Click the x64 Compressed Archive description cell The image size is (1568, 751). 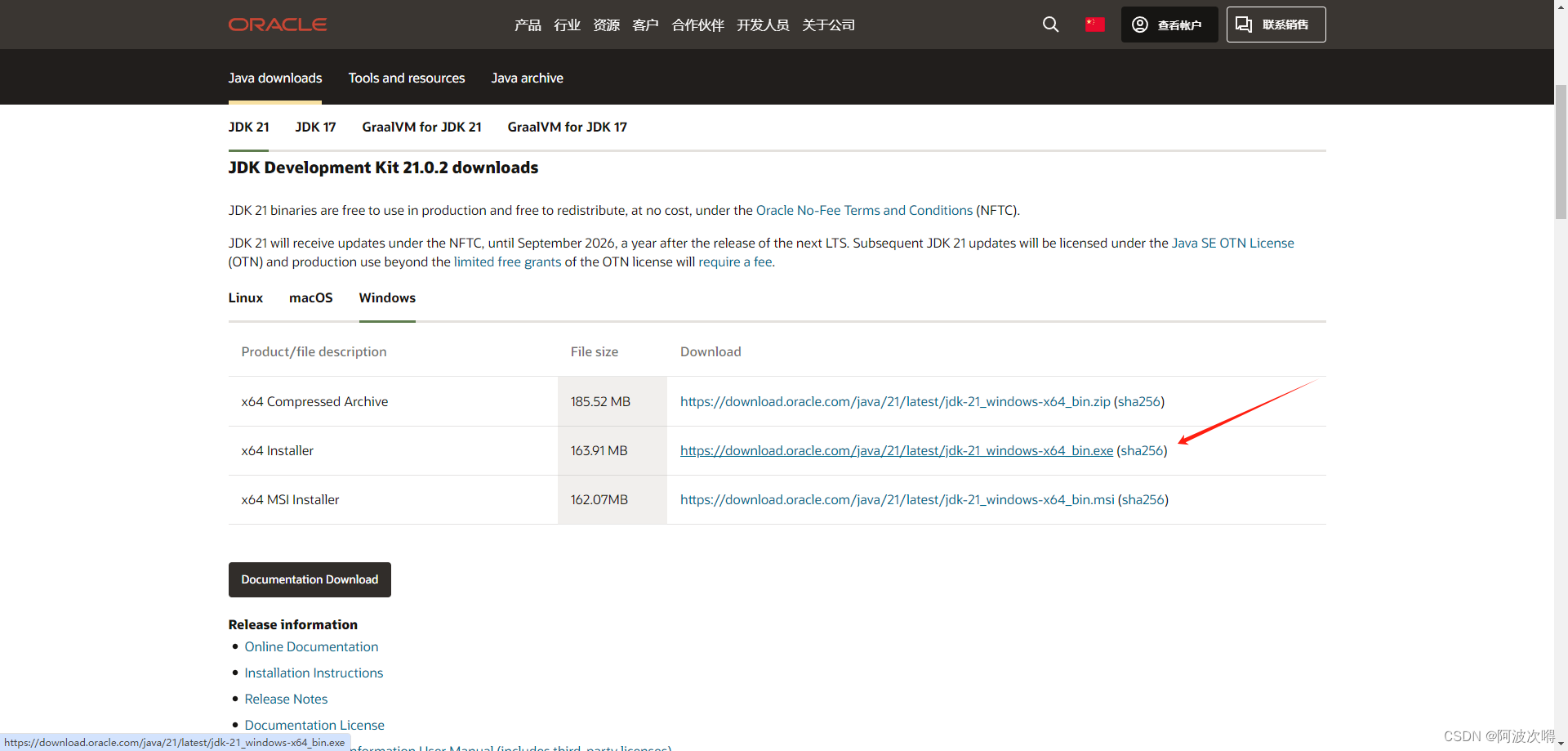[x=393, y=401]
